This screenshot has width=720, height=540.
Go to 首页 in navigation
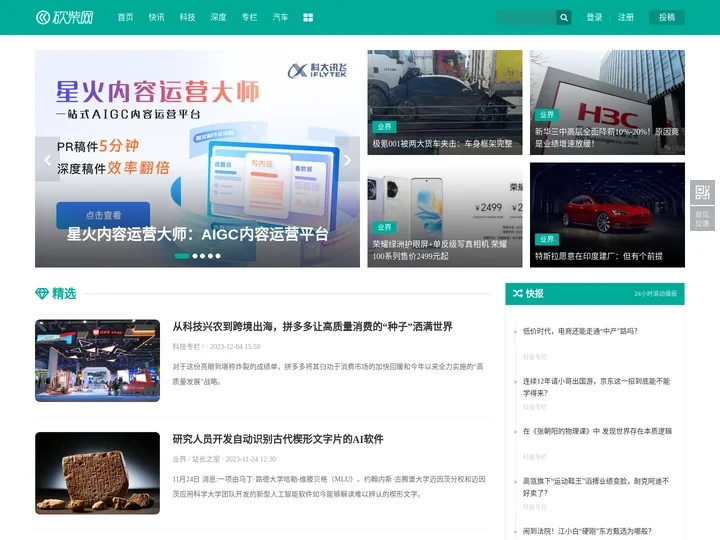point(125,17)
